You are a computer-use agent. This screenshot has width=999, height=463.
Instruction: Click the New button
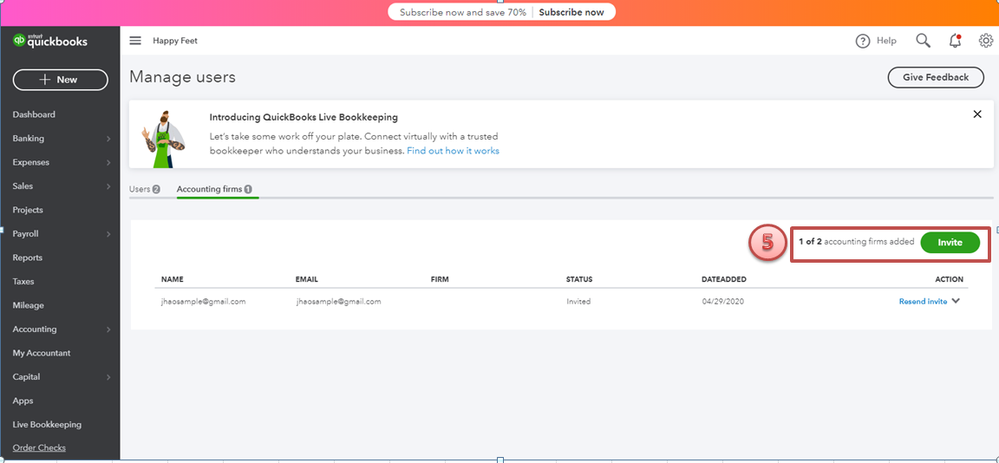pyautogui.click(x=61, y=80)
